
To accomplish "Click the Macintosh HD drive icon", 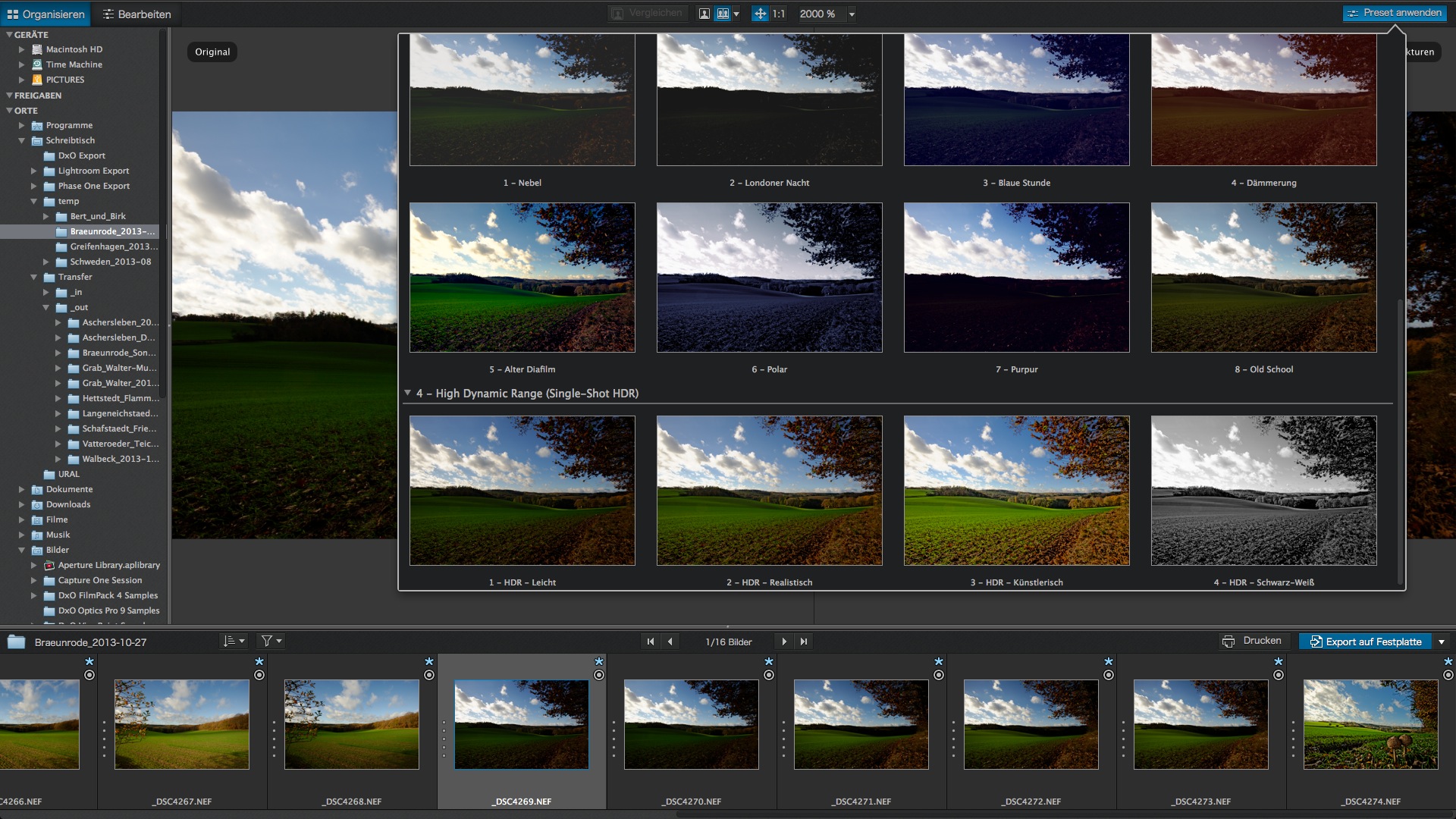I will (36, 49).
